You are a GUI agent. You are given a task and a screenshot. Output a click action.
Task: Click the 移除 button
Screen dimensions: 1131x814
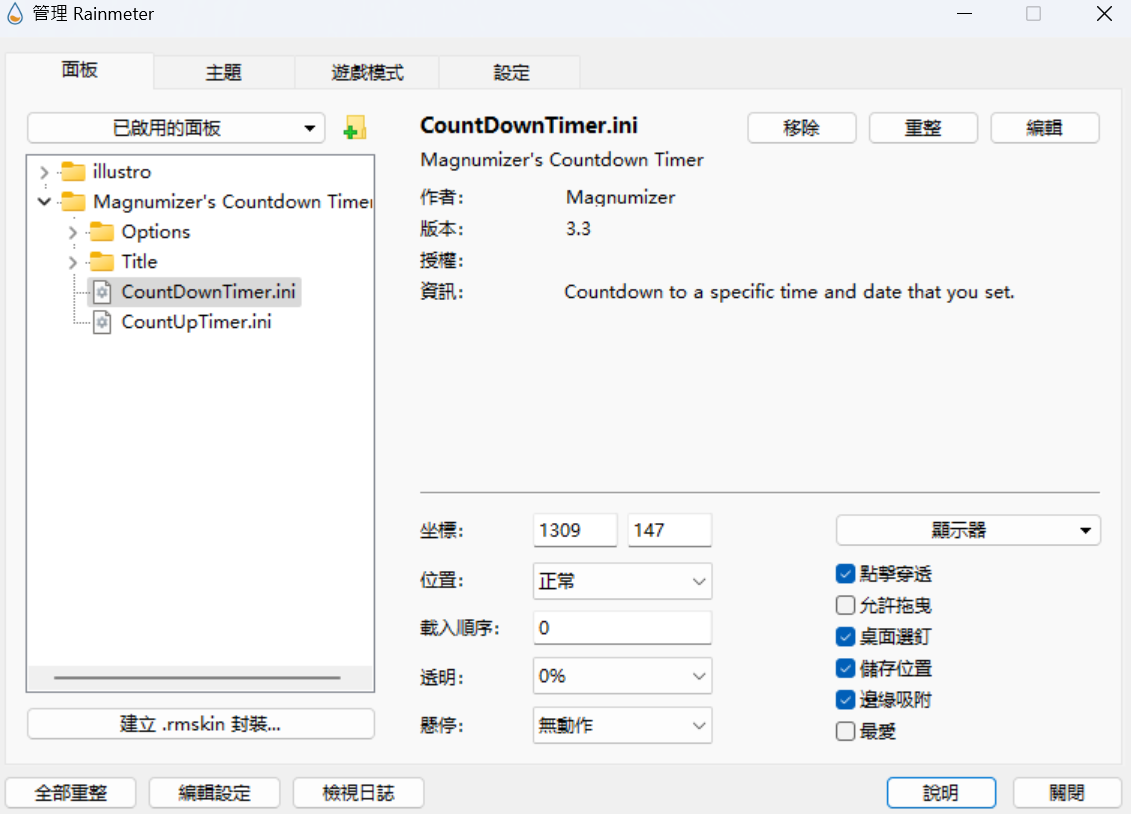(x=801, y=128)
